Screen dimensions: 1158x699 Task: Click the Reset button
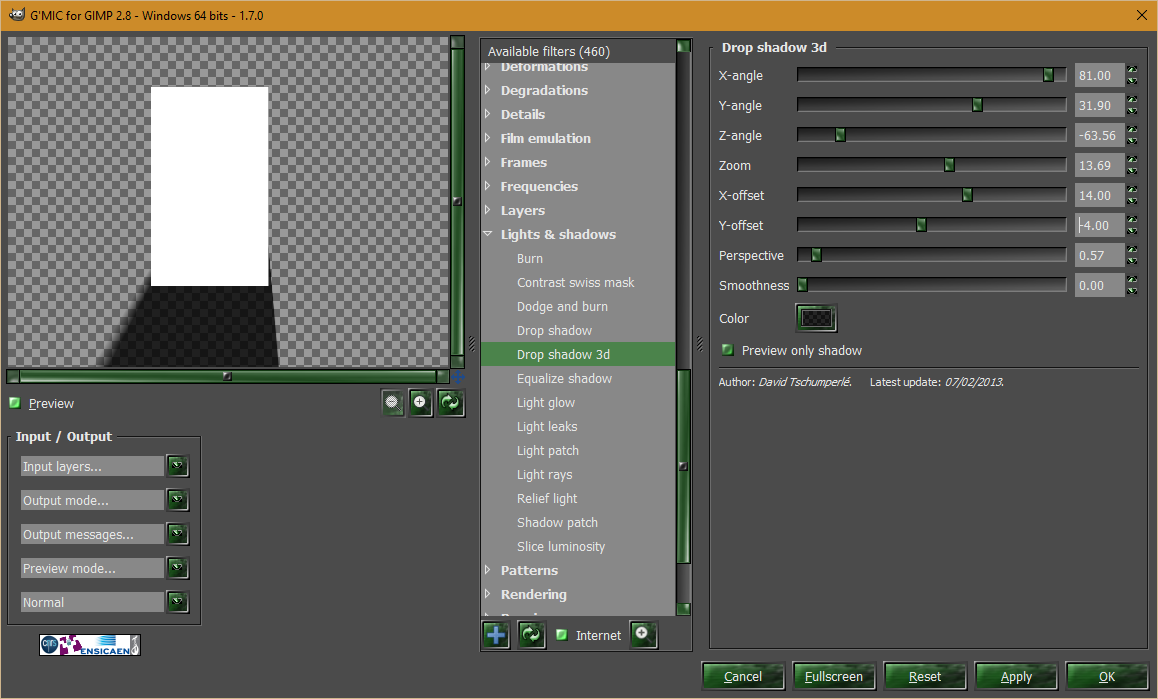(925, 676)
